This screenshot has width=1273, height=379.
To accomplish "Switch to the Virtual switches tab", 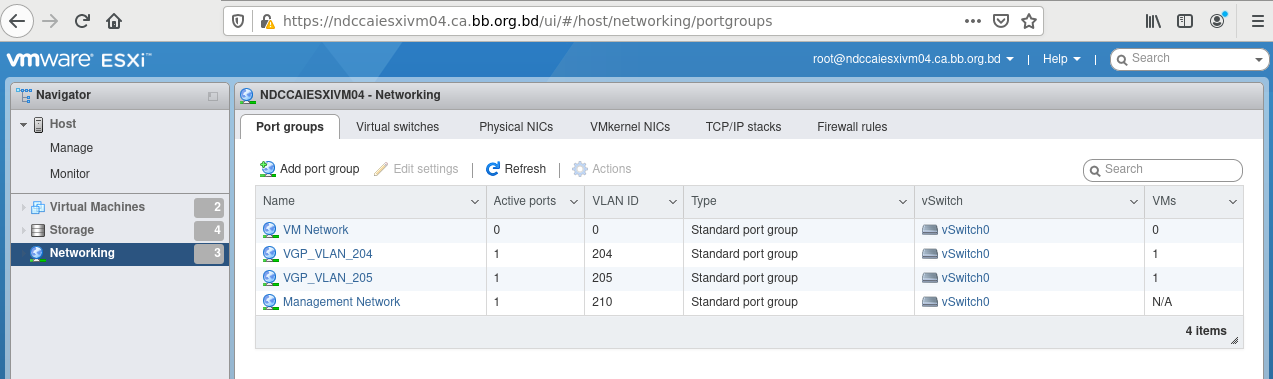I will pos(397,127).
